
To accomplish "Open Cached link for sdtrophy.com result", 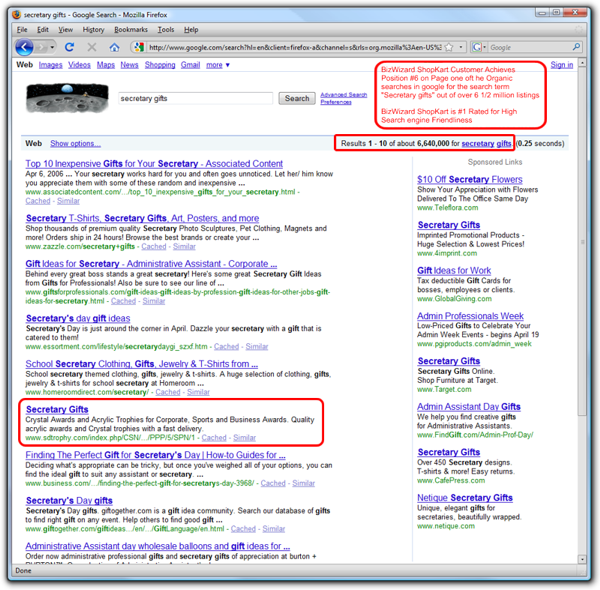I will [214, 438].
